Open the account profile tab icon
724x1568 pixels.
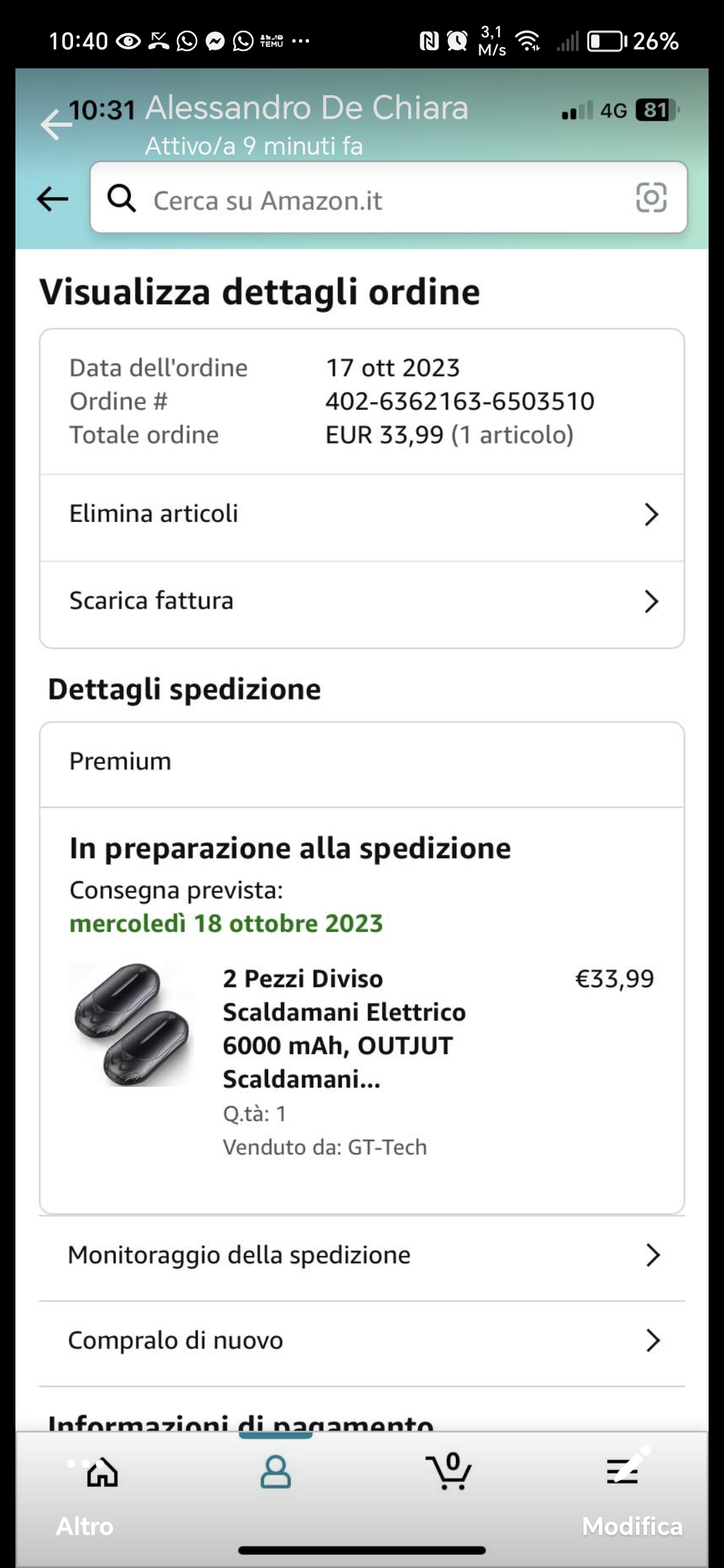(276, 1472)
